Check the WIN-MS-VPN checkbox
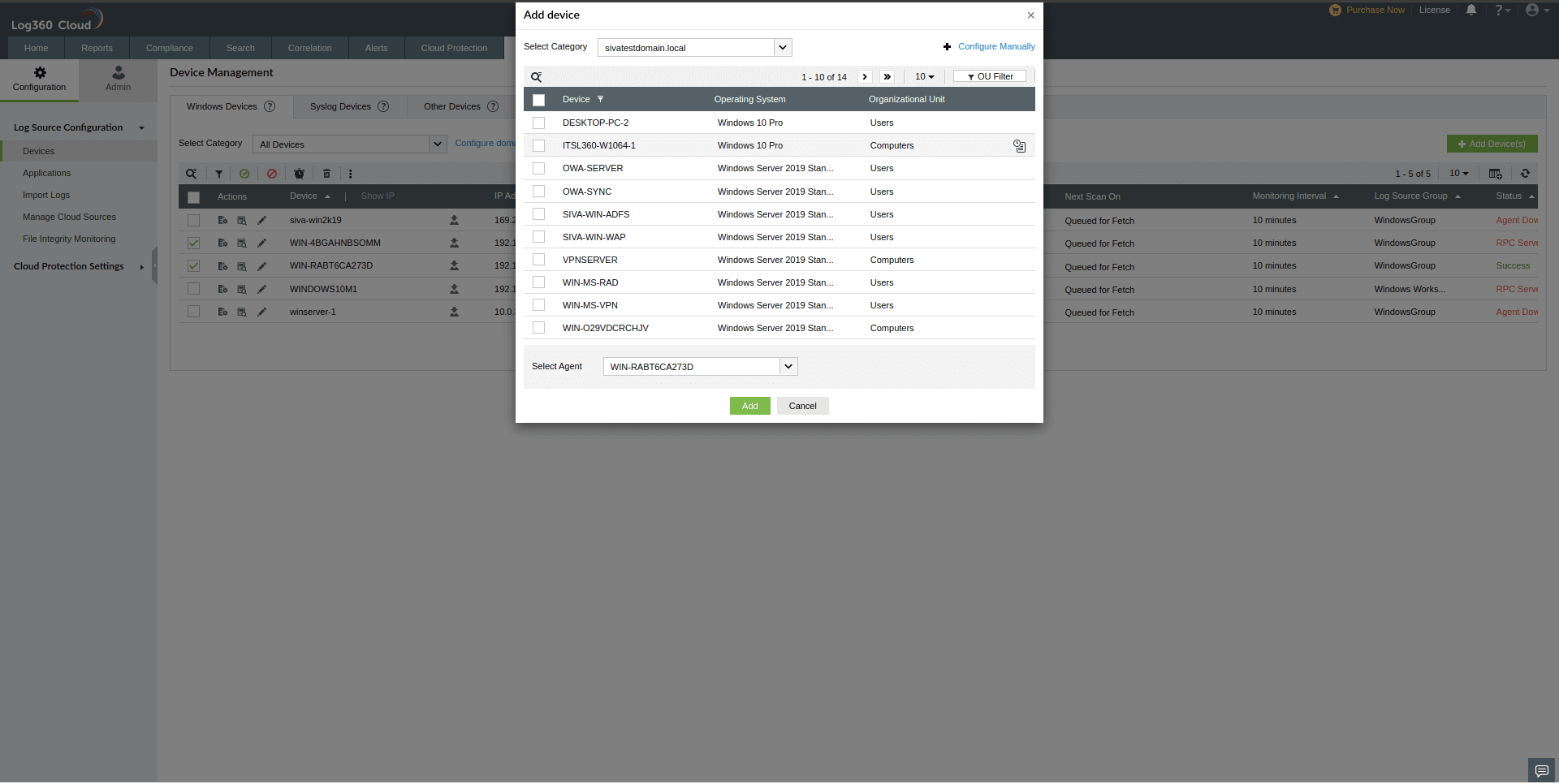This screenshot has height=784, width=1559. 539,305
